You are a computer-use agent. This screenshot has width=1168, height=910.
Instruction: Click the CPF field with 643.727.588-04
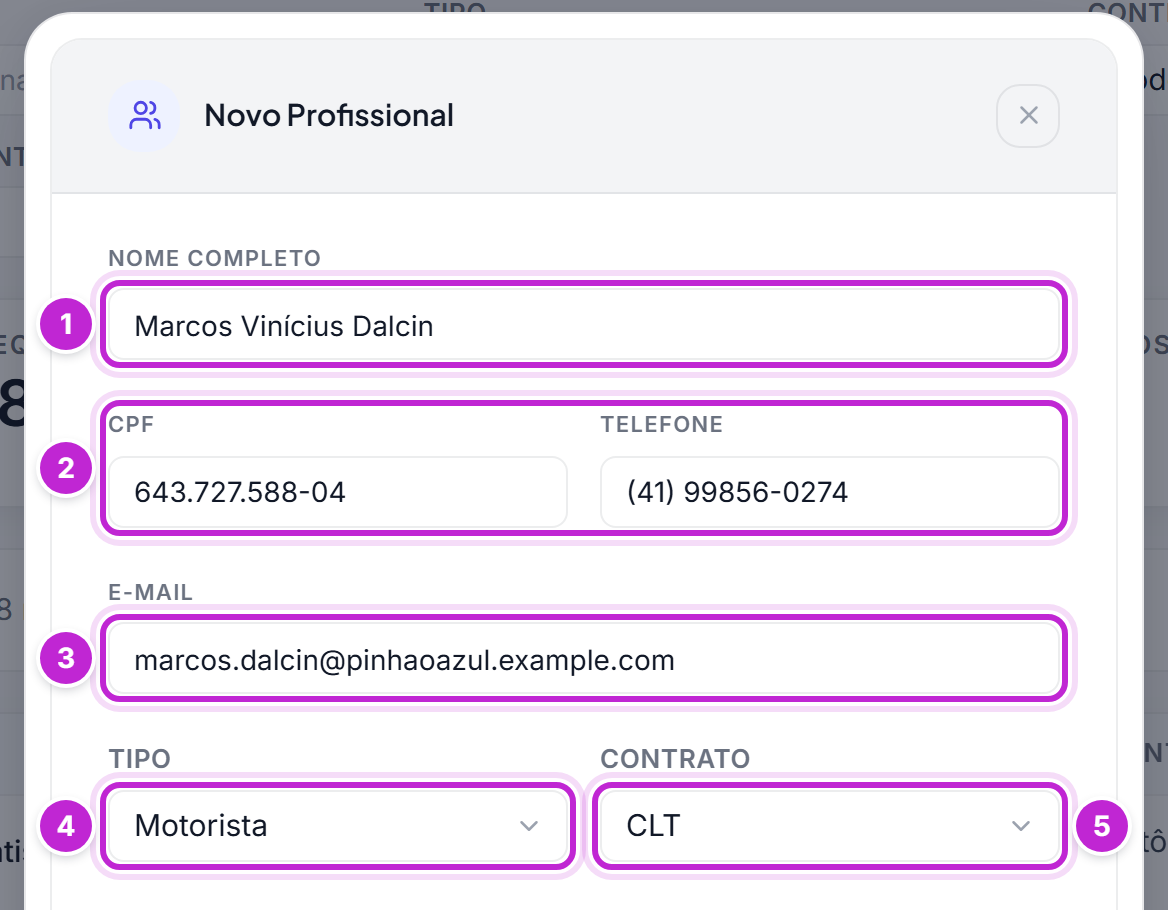pyautogui.click(x=337, y=492)
